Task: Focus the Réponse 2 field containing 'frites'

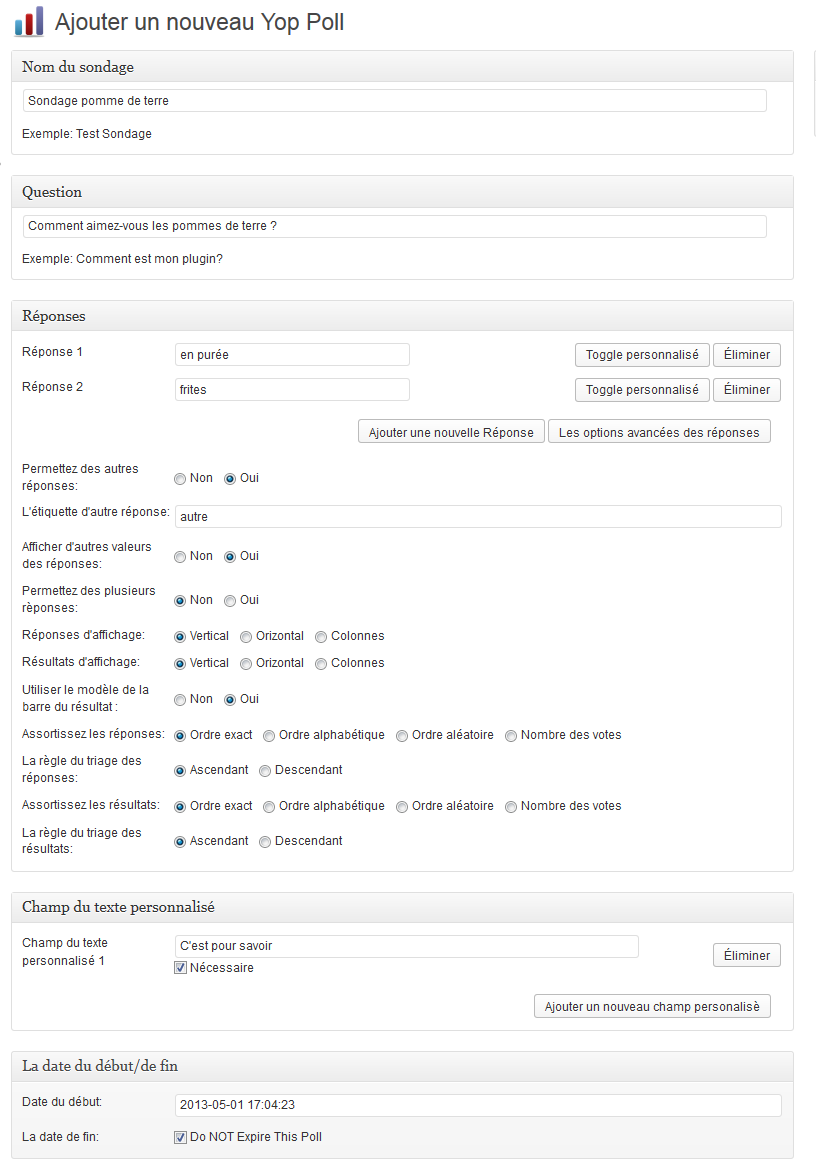Action: tap(292, 390)
